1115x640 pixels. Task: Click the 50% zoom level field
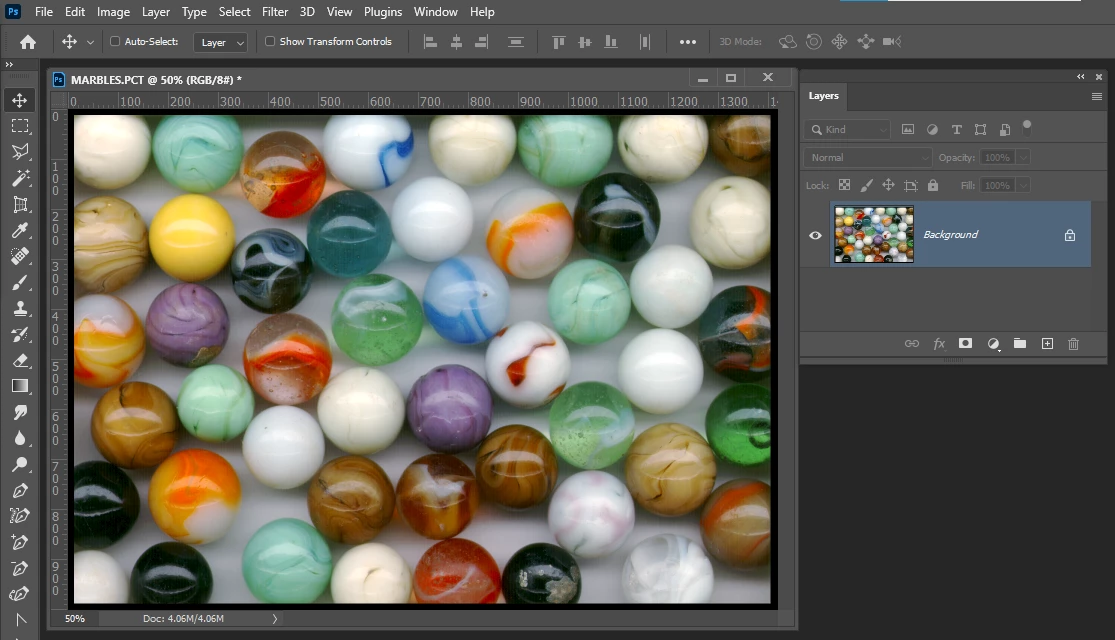[75, 619]
